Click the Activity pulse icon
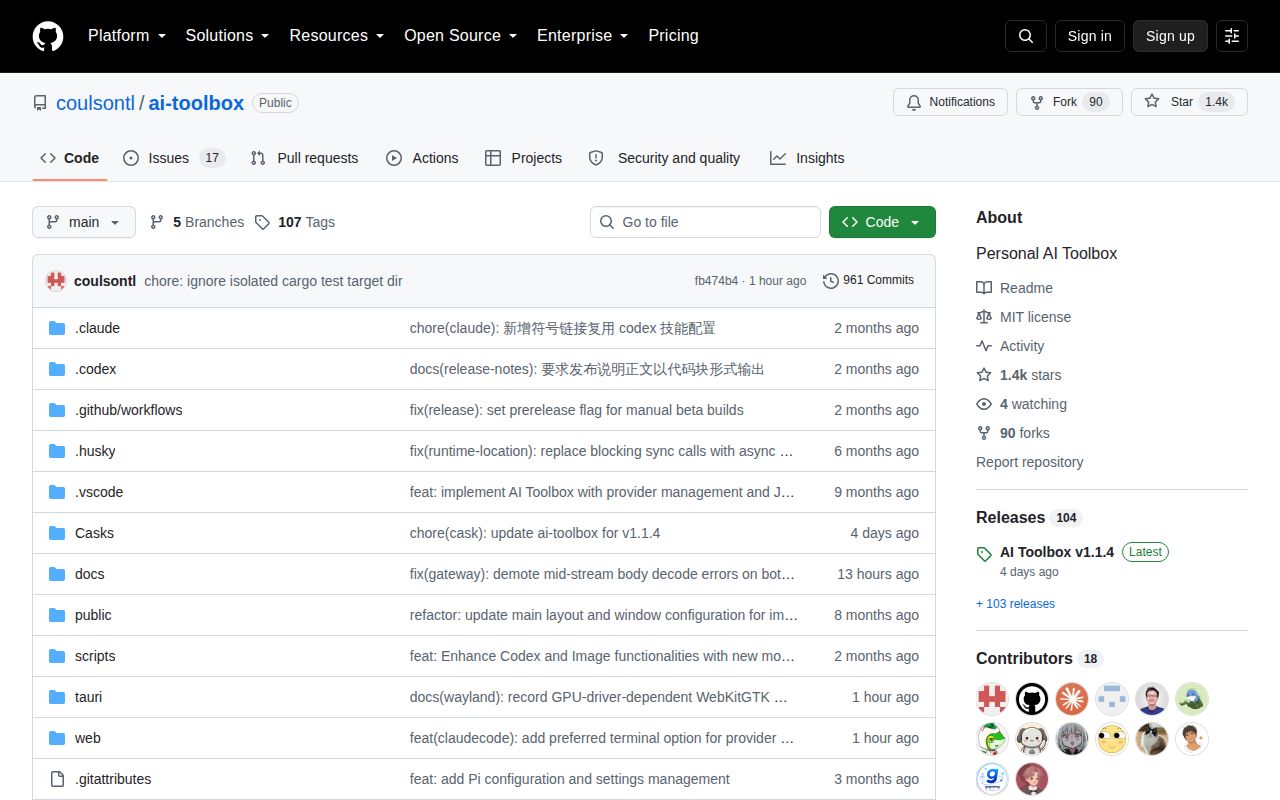The width and height of the screenshot is (1280, 800). tap(984, 346)
